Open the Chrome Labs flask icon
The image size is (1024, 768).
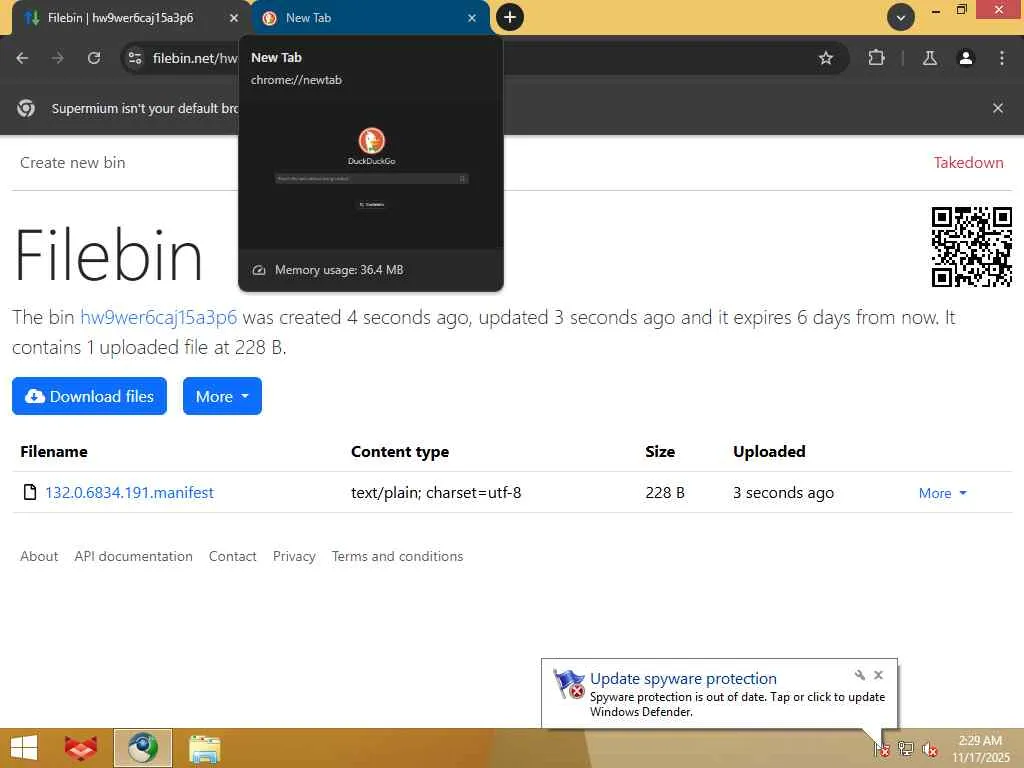coord(930,58)
